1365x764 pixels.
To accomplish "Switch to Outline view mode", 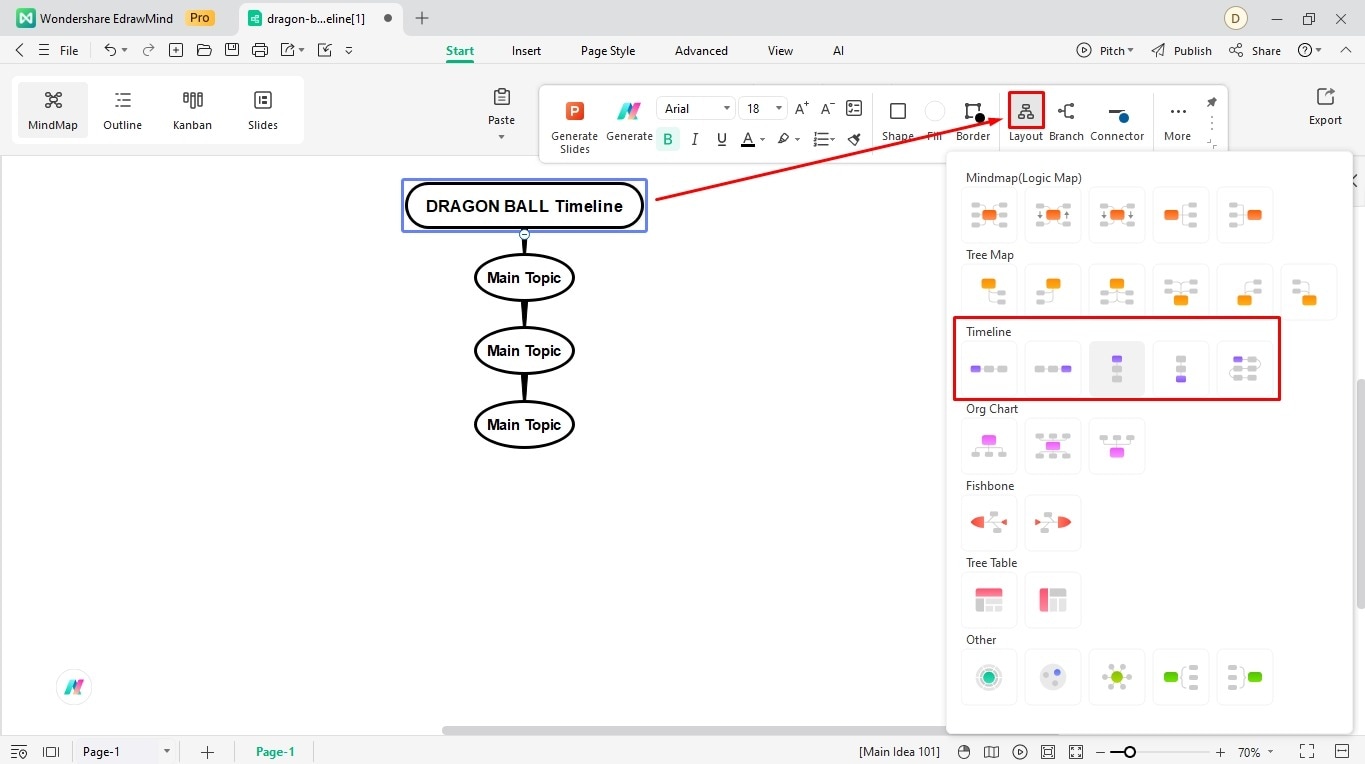I will (123, 110).
